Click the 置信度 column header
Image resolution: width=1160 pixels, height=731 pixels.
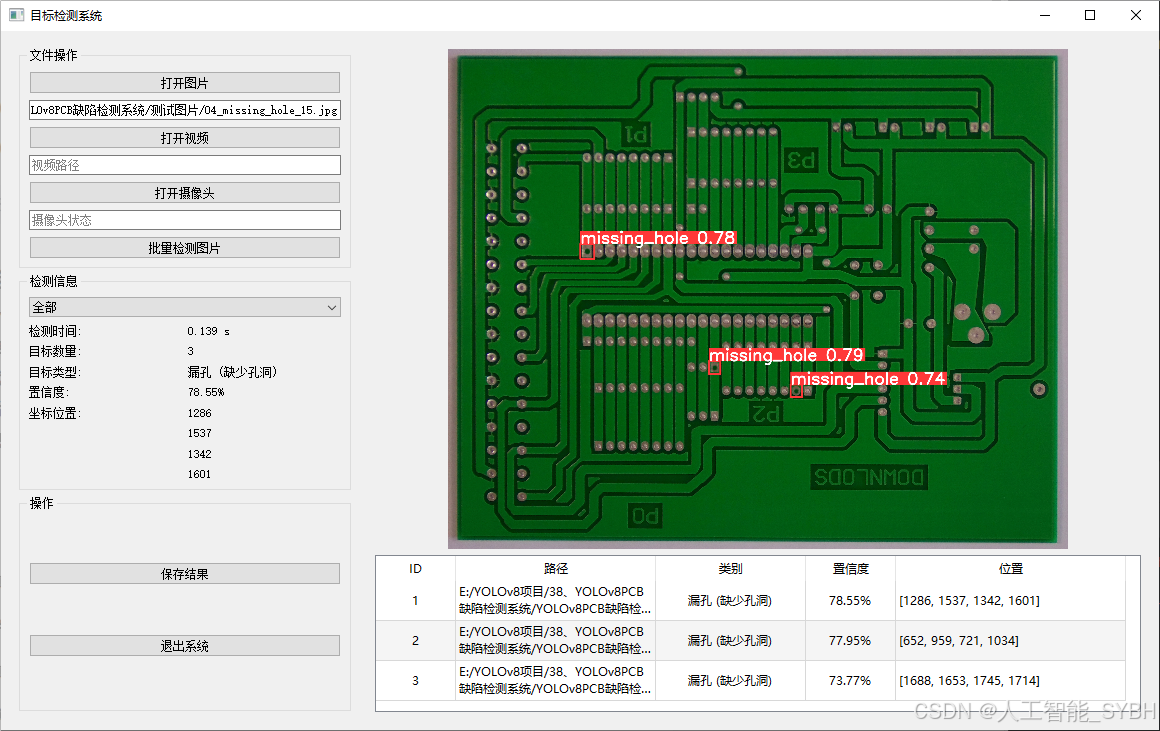[852, 568]
